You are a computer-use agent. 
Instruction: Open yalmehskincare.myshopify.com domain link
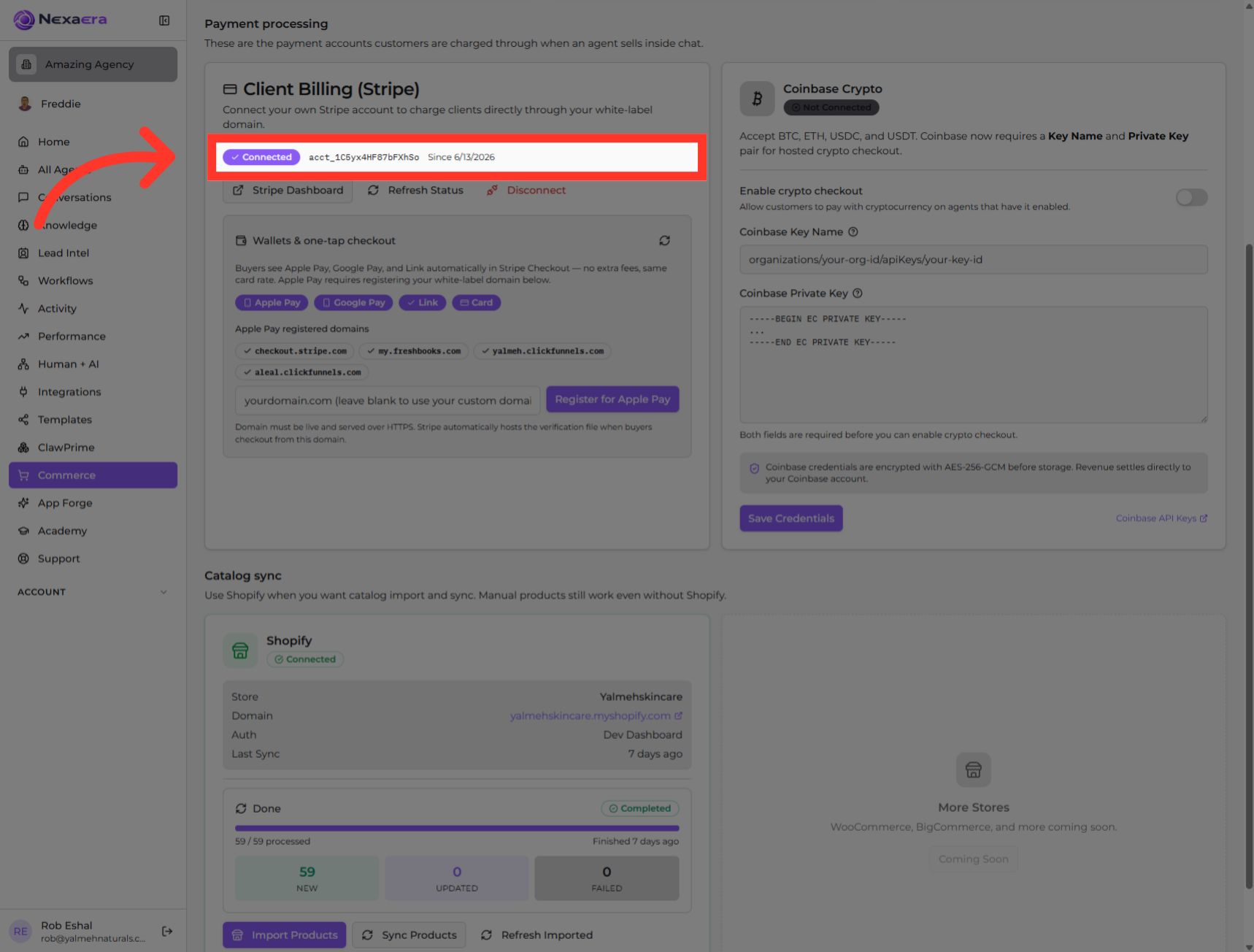(x=596, y=716)
